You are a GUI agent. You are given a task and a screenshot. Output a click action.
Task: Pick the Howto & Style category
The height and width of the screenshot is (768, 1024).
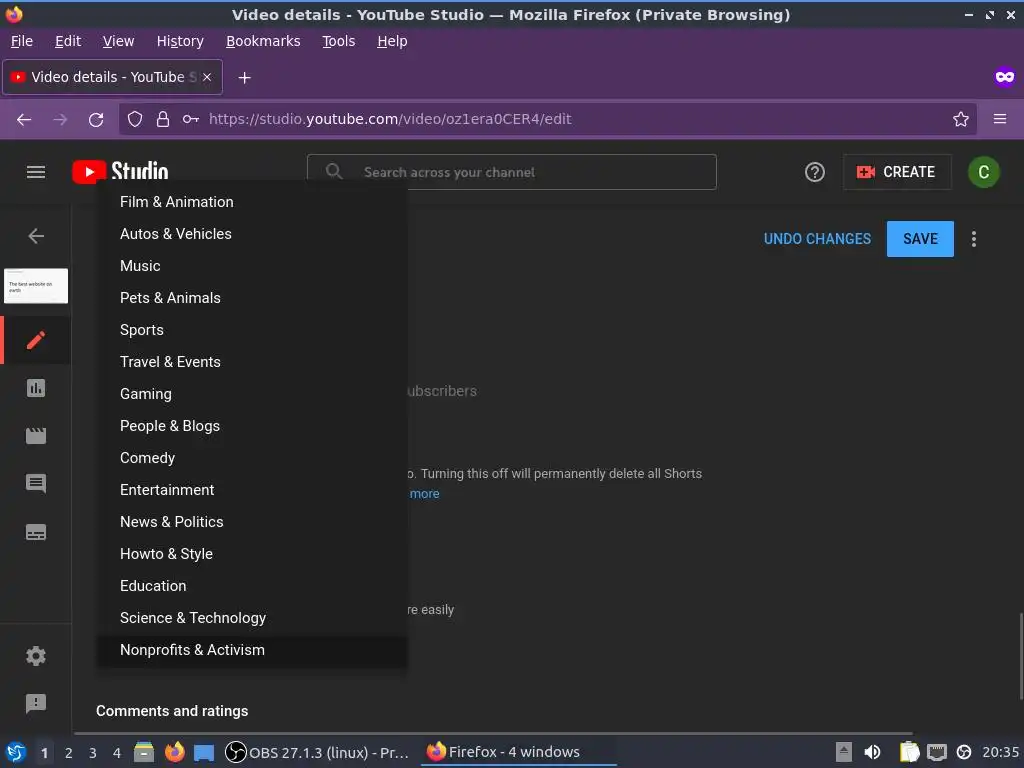coord(252,554)
